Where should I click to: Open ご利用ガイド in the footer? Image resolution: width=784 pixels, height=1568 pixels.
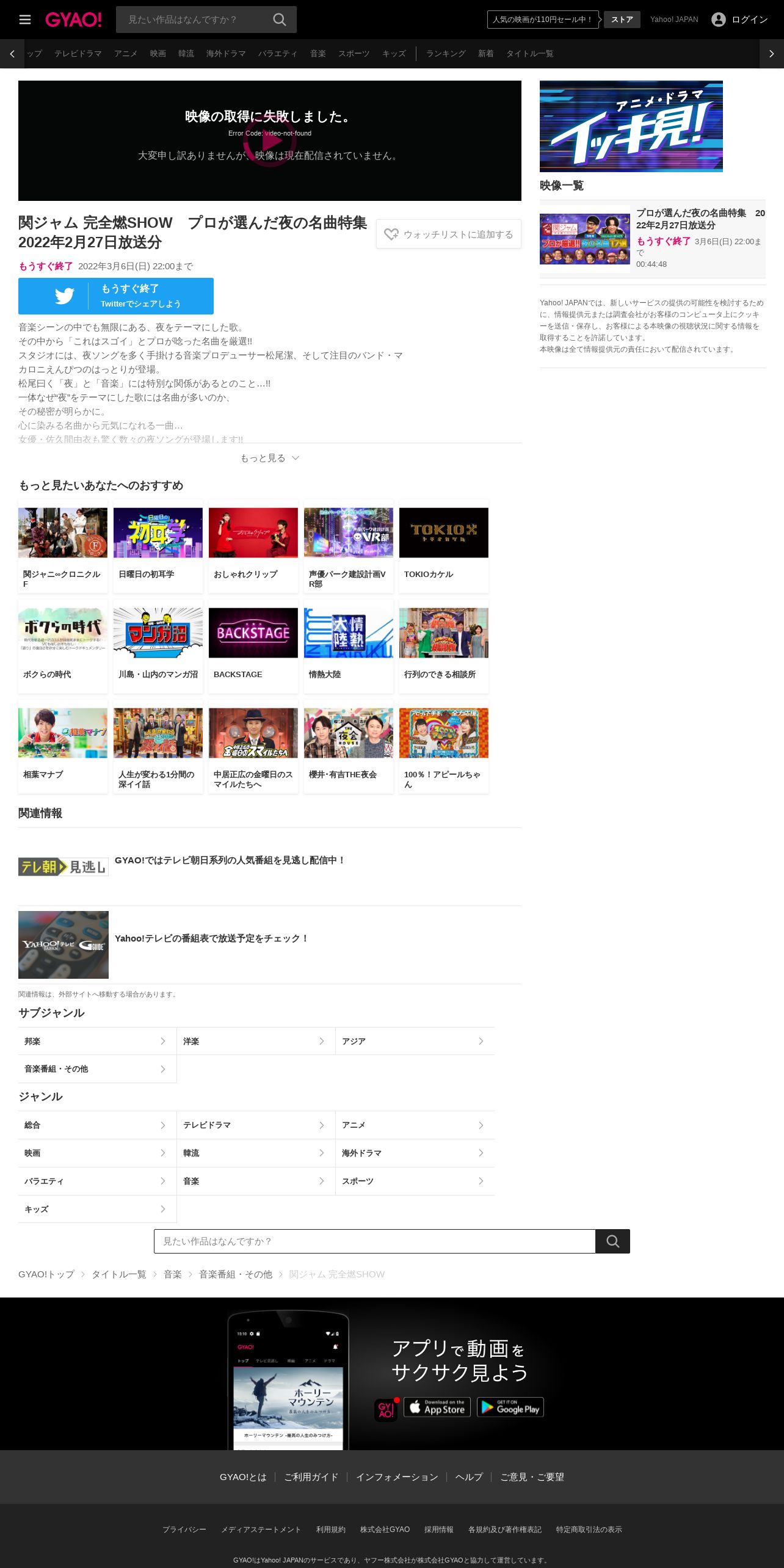point(311,1477)
